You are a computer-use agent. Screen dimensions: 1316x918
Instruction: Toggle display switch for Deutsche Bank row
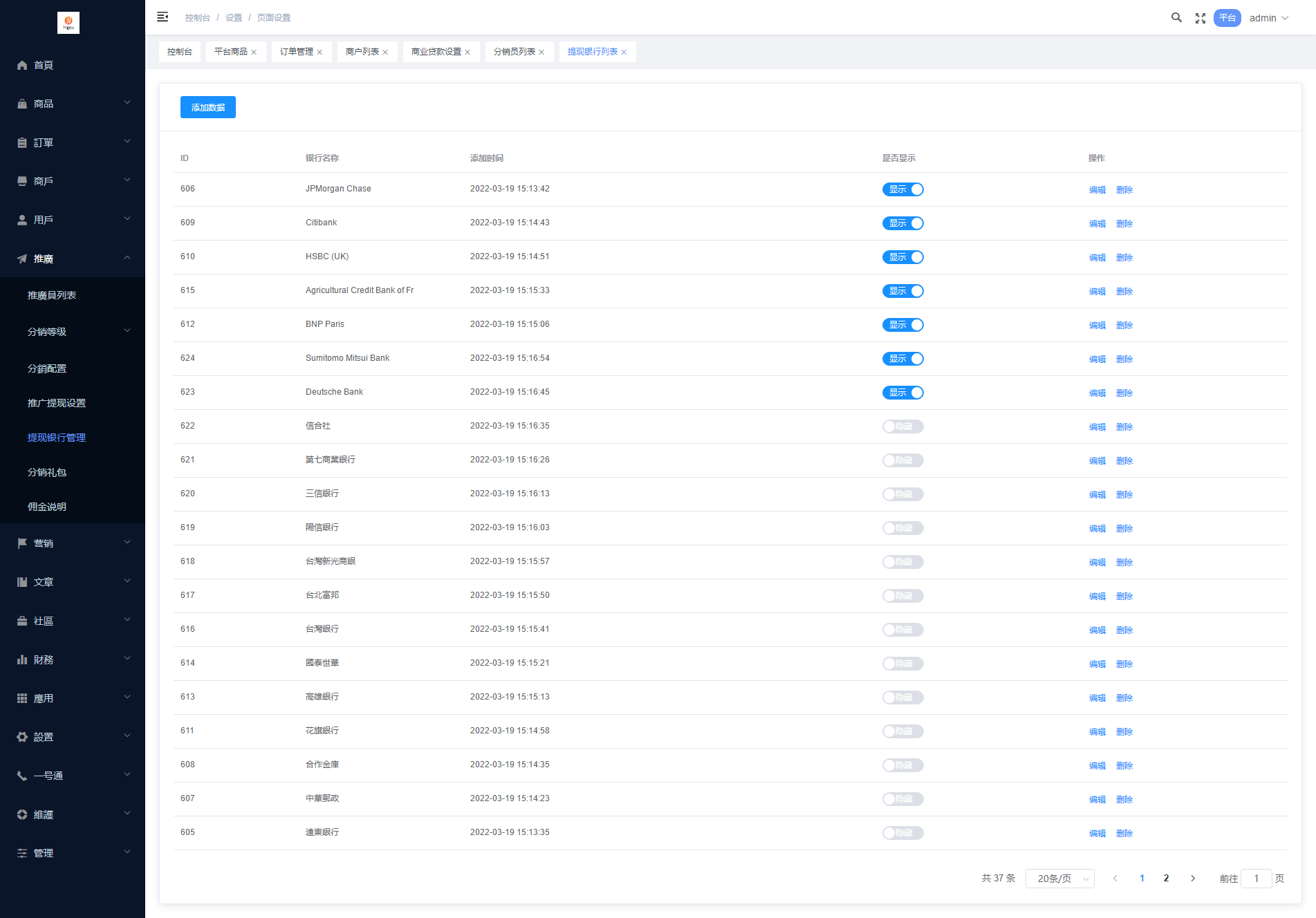coord(902,393)
